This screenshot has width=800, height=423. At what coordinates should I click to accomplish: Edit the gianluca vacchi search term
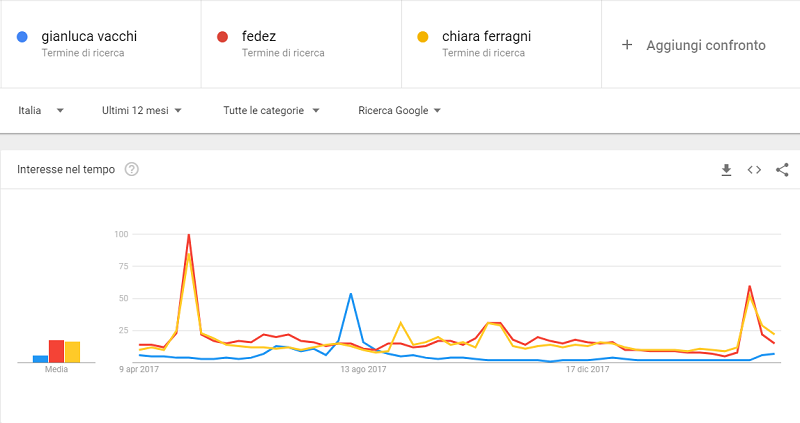(x=89, y=36)
